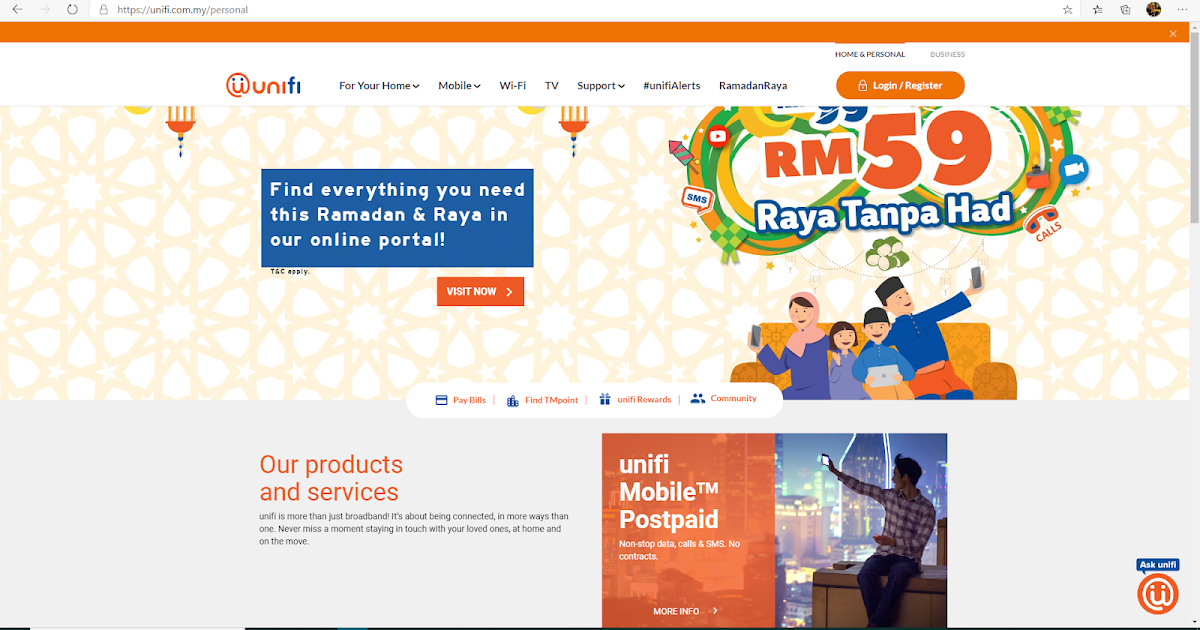Open the #unifiAlerts menu item
Screen dimensions: 1200x630
(x=672, y=86)
